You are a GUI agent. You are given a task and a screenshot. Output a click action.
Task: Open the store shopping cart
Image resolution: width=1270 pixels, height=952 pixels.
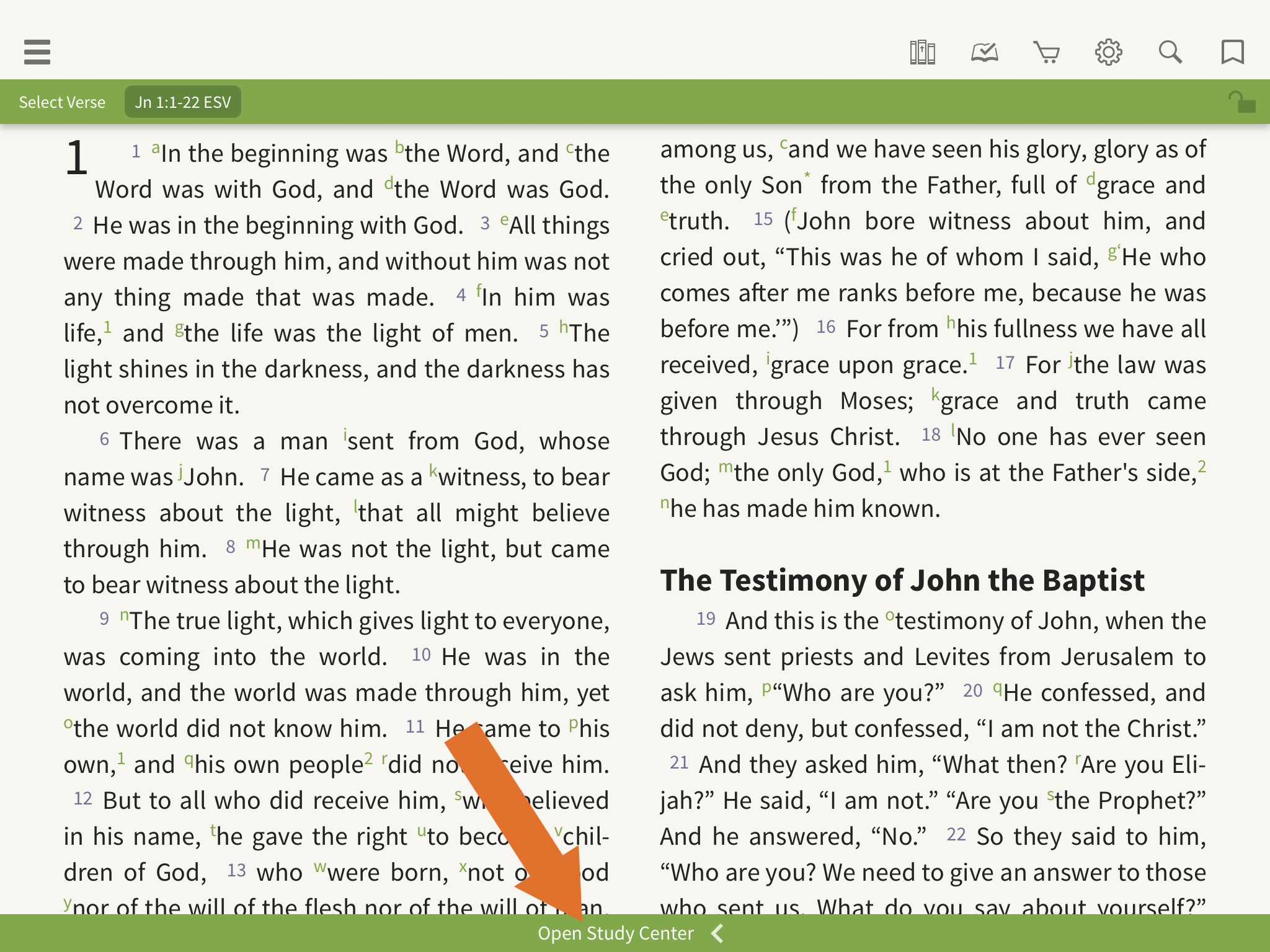tap(1046, 52)
